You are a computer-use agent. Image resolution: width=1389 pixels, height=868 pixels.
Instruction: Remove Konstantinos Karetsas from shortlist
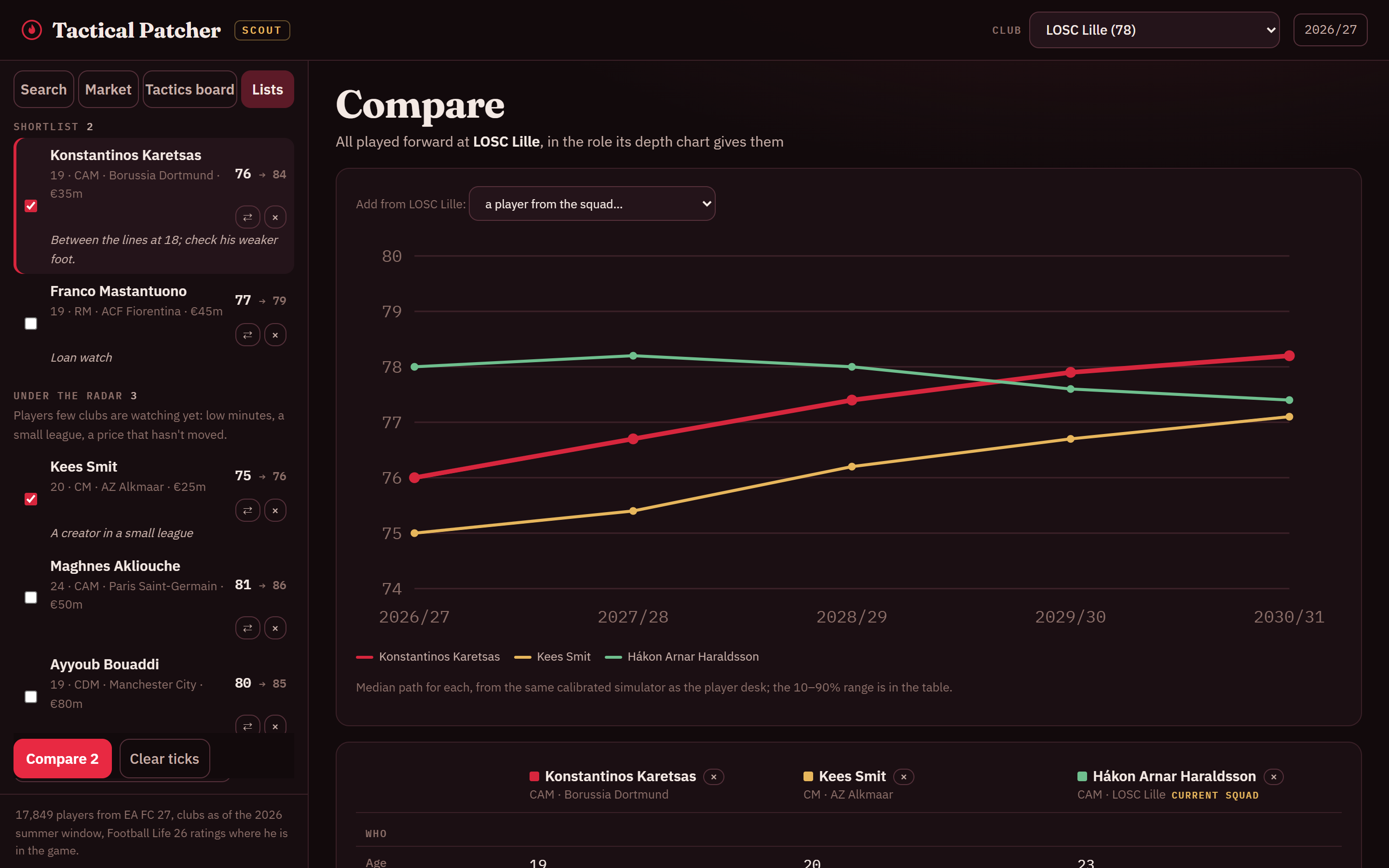pyautogui.click(x=275, y=217)
